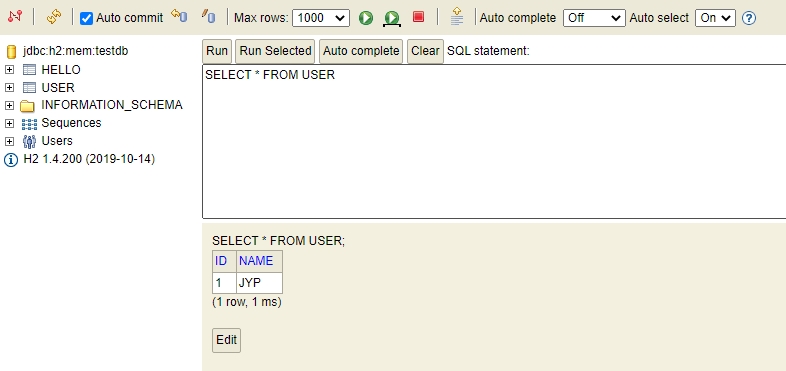Screen dimensions: 786x371
Task: Open the Auto complete dropdown
Action: pos(595,18)
